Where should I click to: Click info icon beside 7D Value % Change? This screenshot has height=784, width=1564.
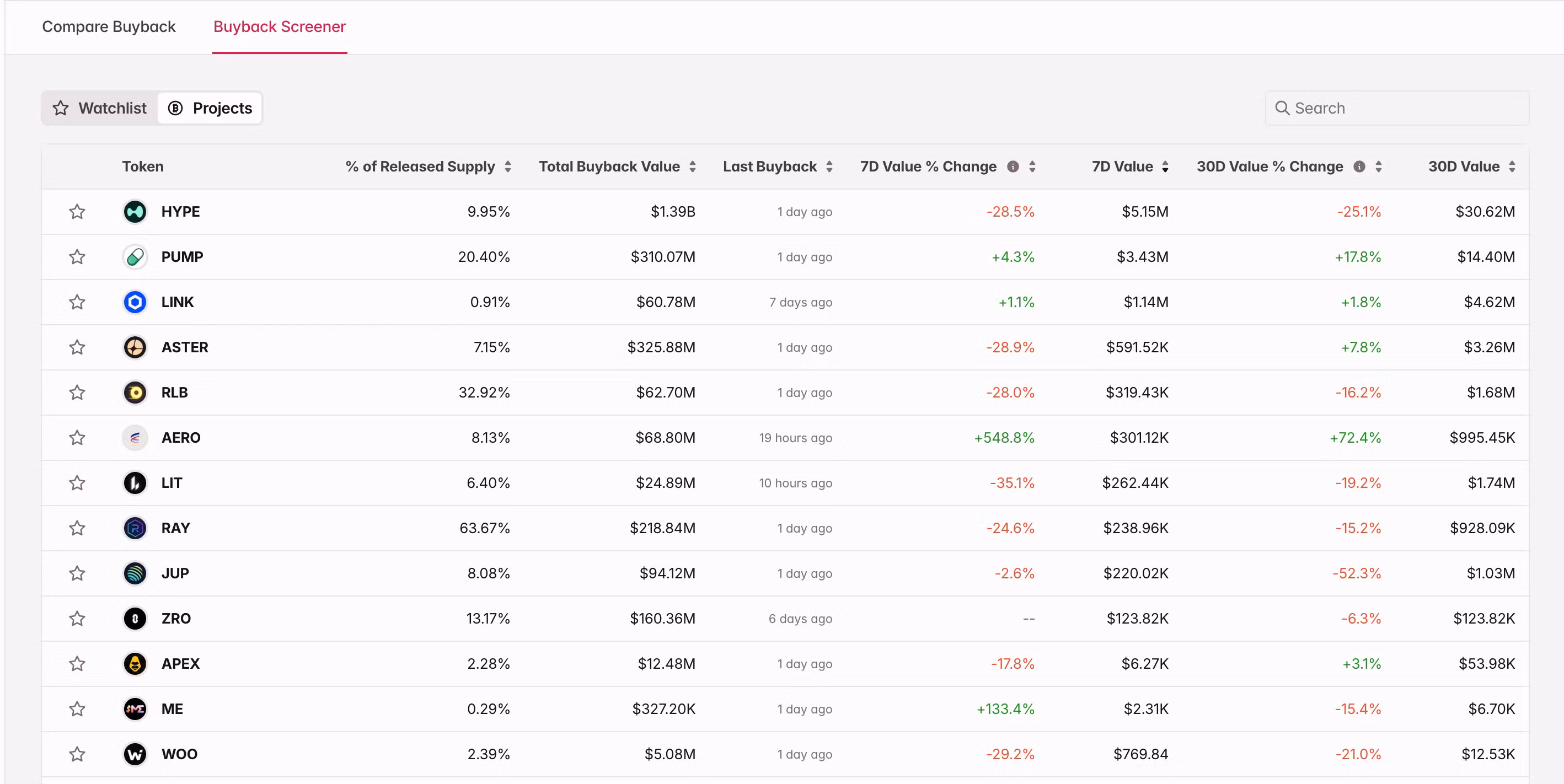click(x=1013, y=167)
